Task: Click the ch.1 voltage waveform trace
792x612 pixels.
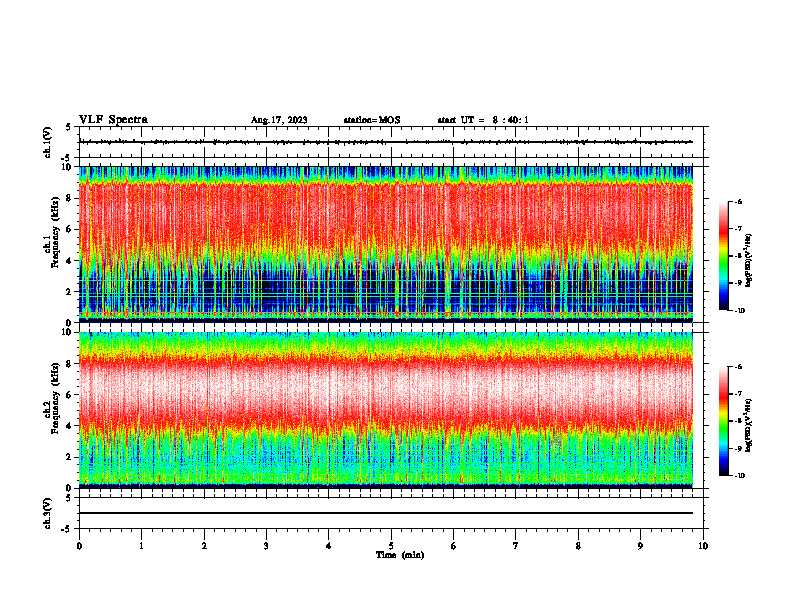Action: [386, 142]
